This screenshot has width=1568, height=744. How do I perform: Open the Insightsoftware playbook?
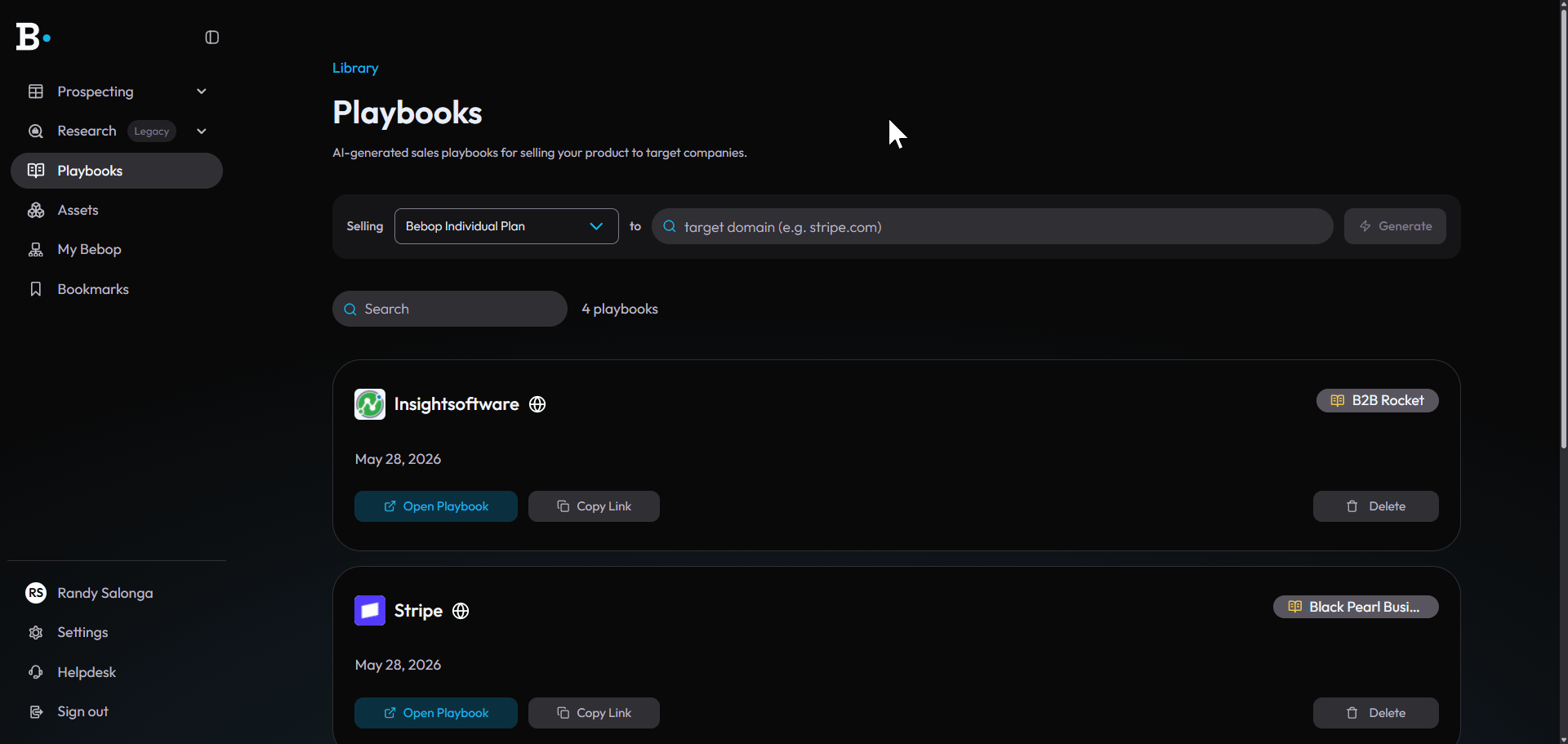tap(436, 506)
